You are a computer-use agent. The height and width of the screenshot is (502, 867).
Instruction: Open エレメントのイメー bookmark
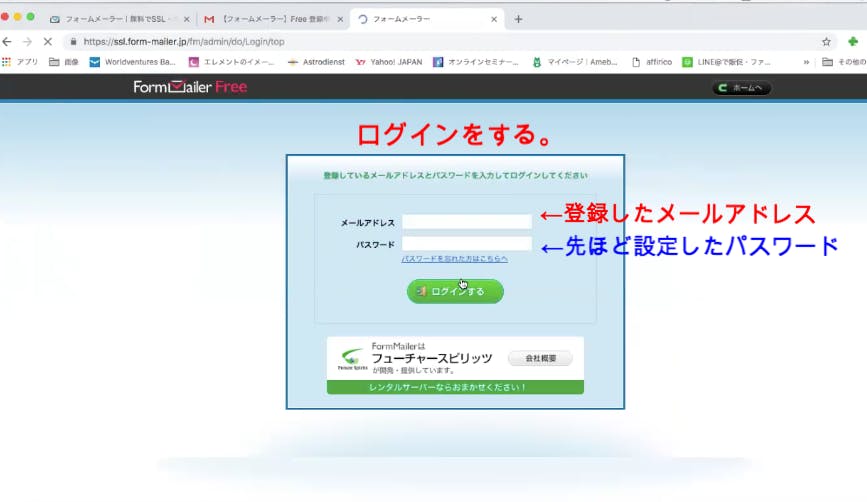tap(231, 62)
